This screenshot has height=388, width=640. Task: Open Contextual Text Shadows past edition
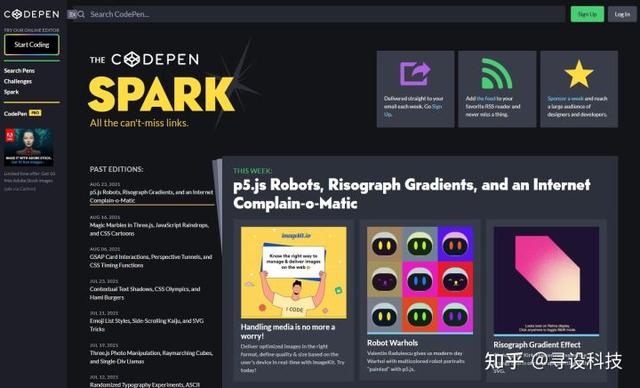tap(145, 293)
